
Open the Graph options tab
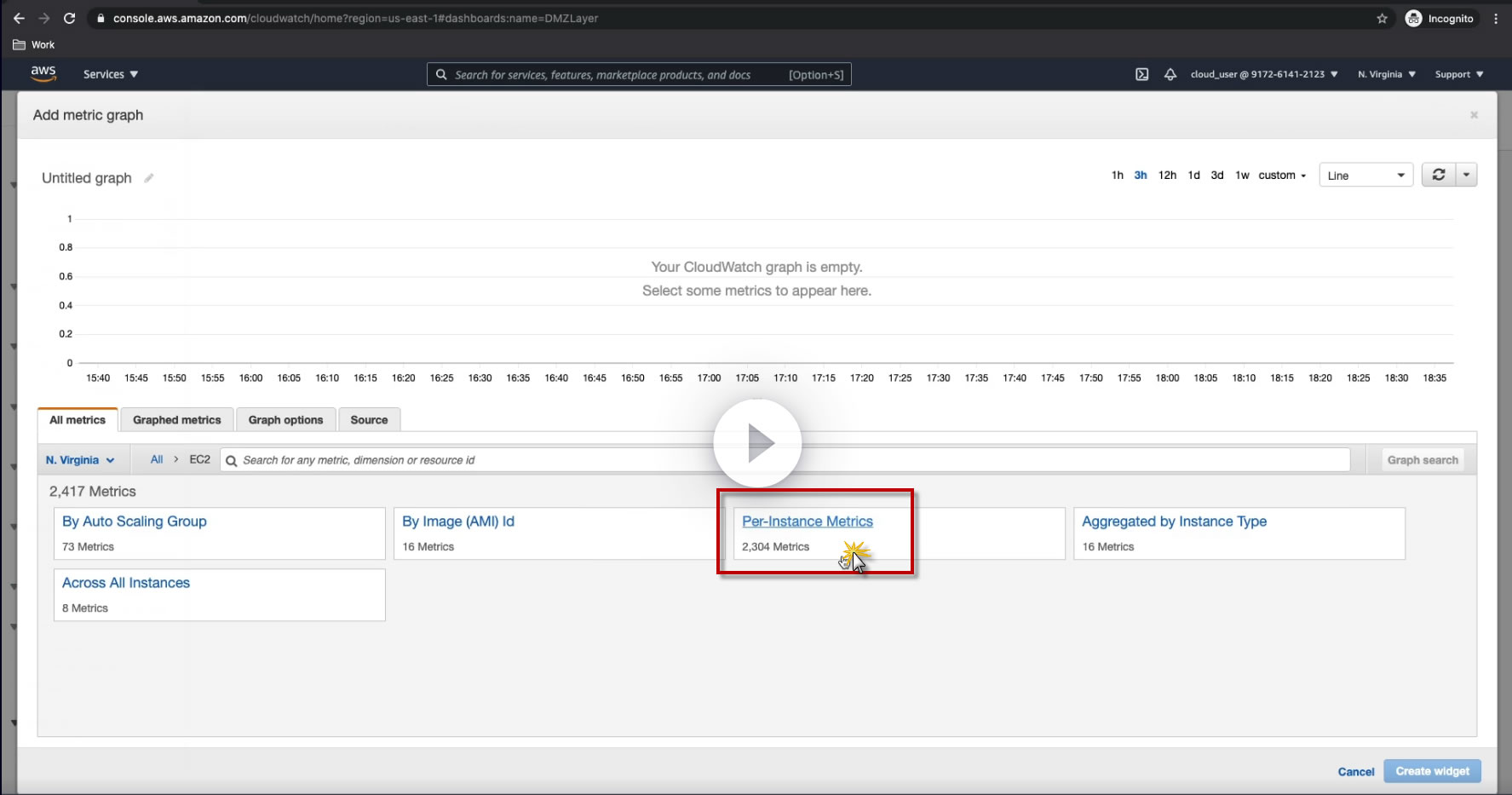click(285, 420)
